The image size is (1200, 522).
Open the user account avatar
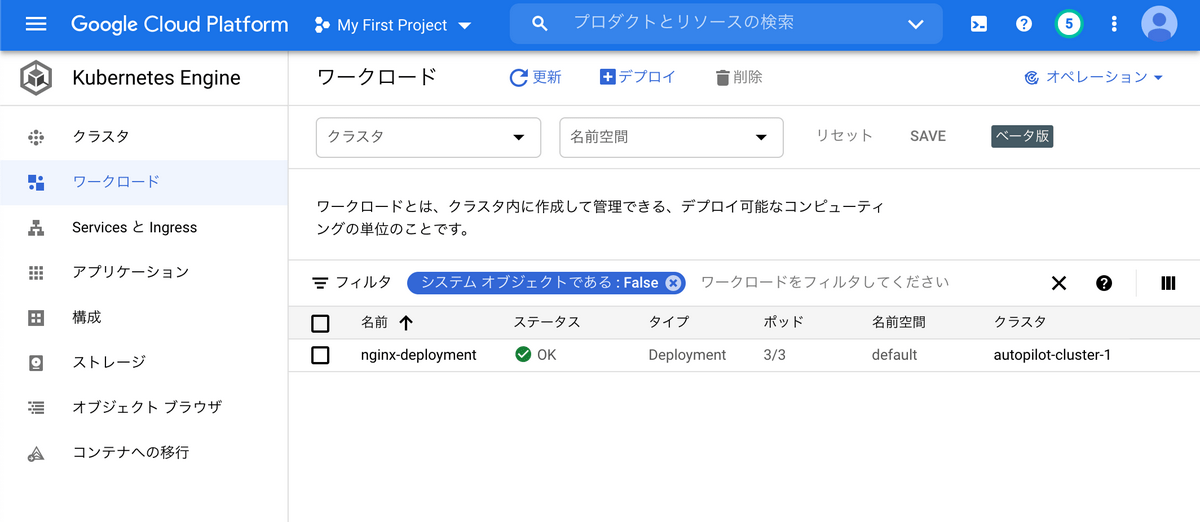tap(1159, 24)
